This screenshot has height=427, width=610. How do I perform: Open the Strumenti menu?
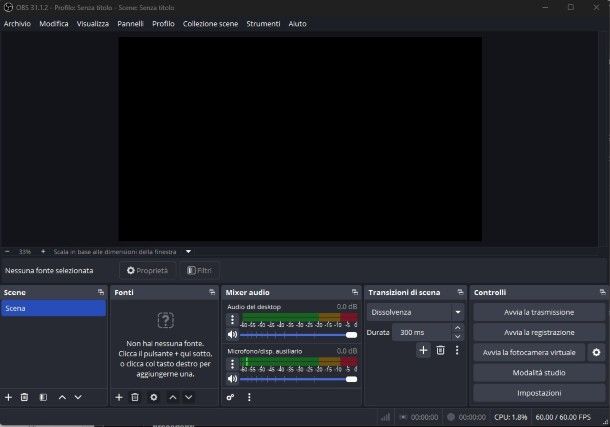(x=263, y=23)
